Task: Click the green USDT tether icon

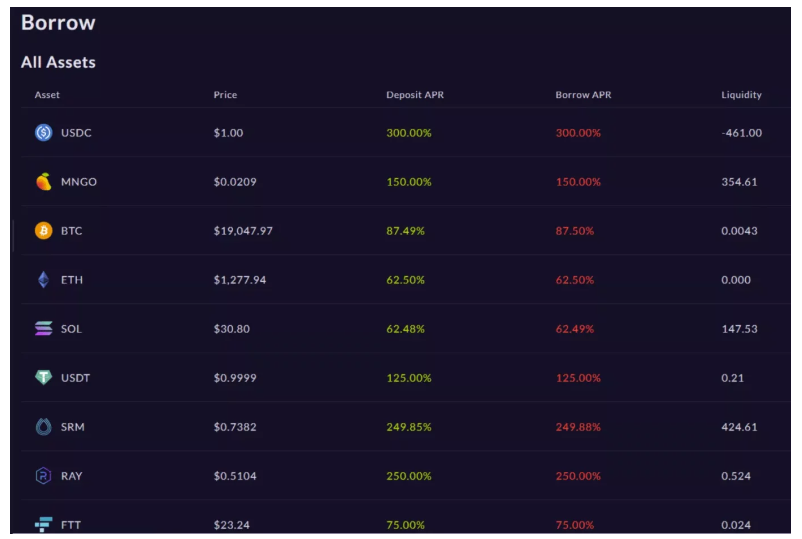Action: pos(43,377)
